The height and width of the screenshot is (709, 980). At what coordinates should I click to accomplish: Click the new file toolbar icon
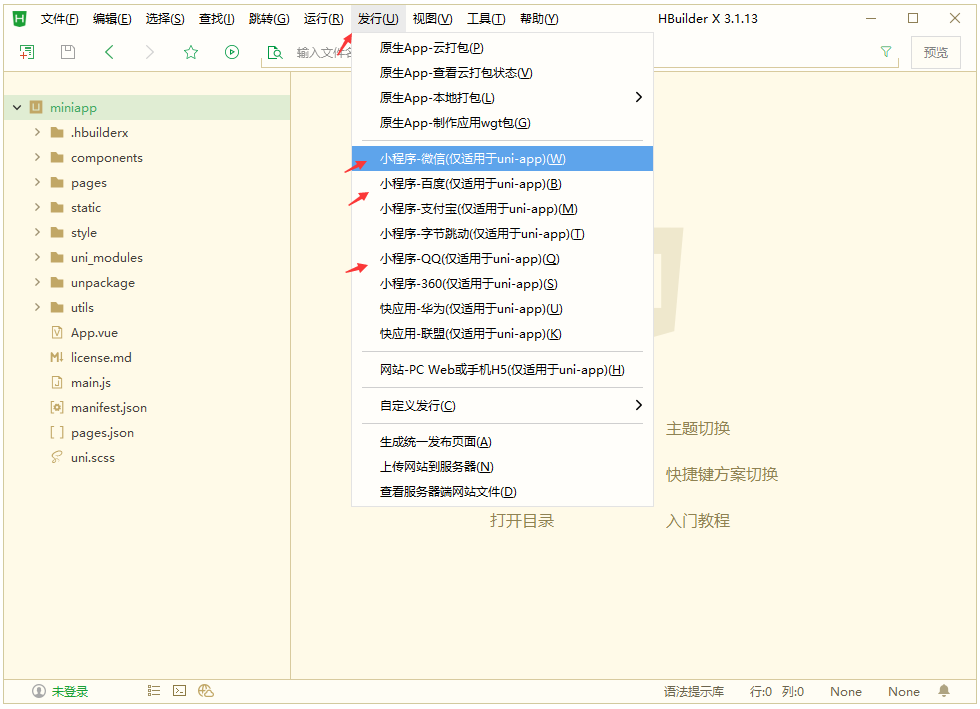click(27, 52)
